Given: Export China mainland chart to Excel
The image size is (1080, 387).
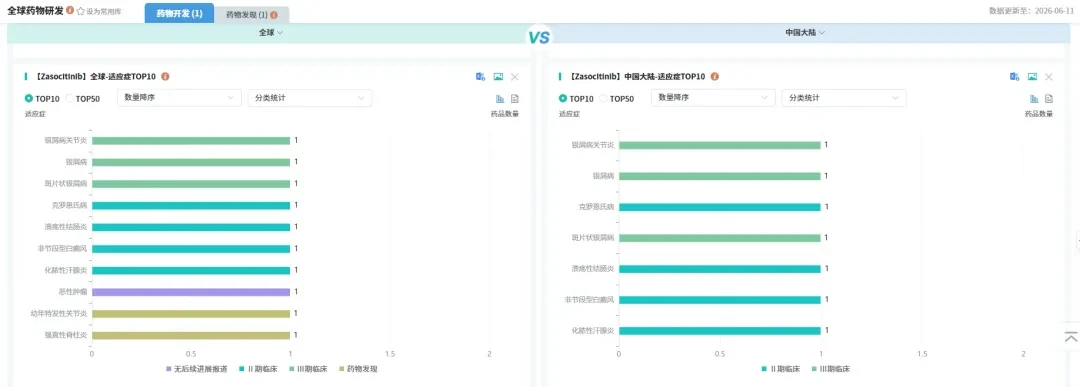Looking at the screenshot, I should pyautogui.click(x=1015, y=76).
